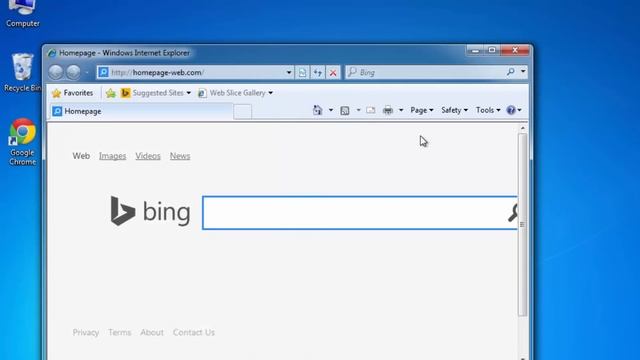Open the Computer desktop icon
The width and height of the screenshot is (640, 360).
pyautogui.click(x=22, y=14)
